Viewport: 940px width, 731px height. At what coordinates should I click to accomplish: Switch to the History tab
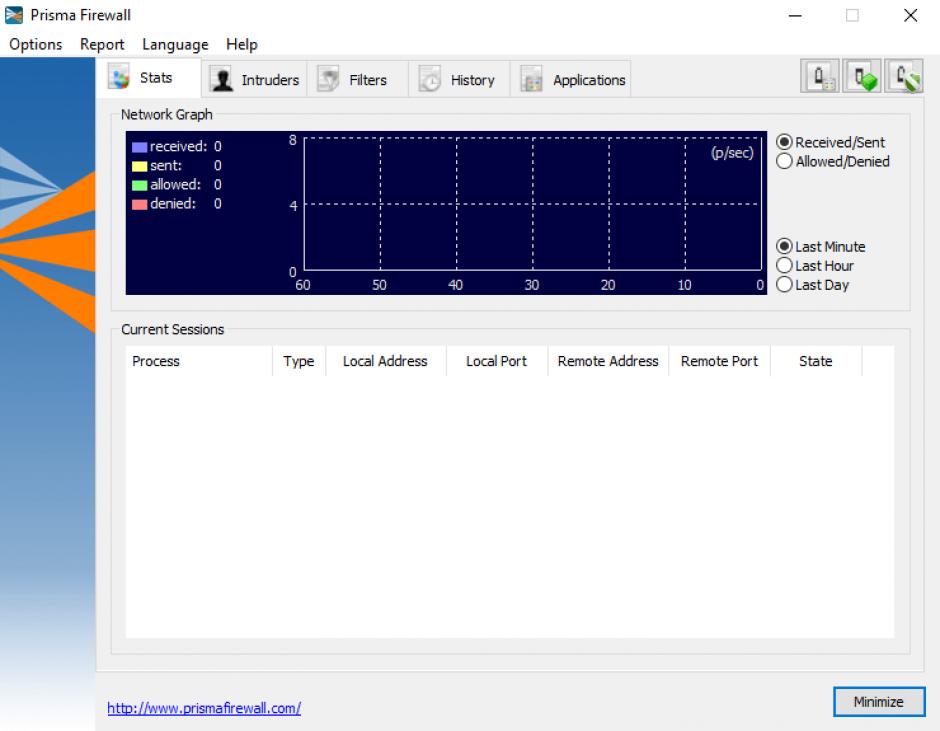pos(459,80)
